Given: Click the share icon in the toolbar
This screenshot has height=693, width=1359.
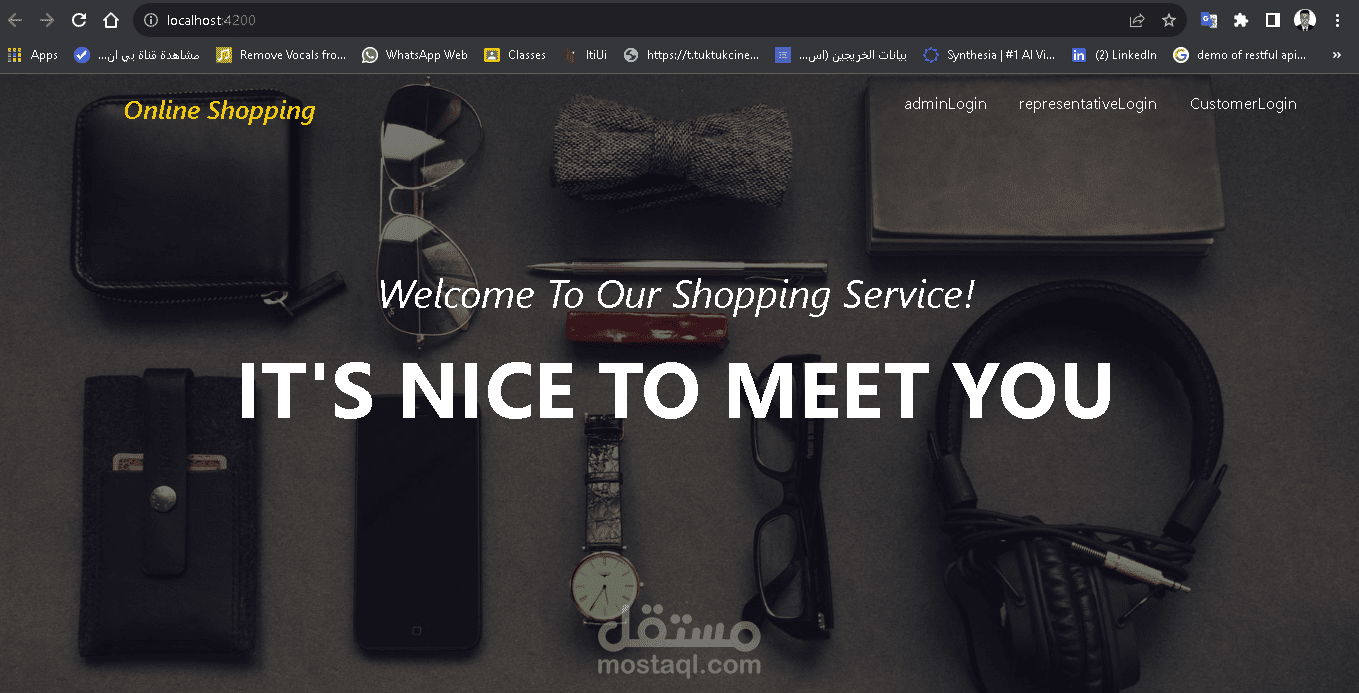Looking at the screenshot, I should coord(1136,20).
